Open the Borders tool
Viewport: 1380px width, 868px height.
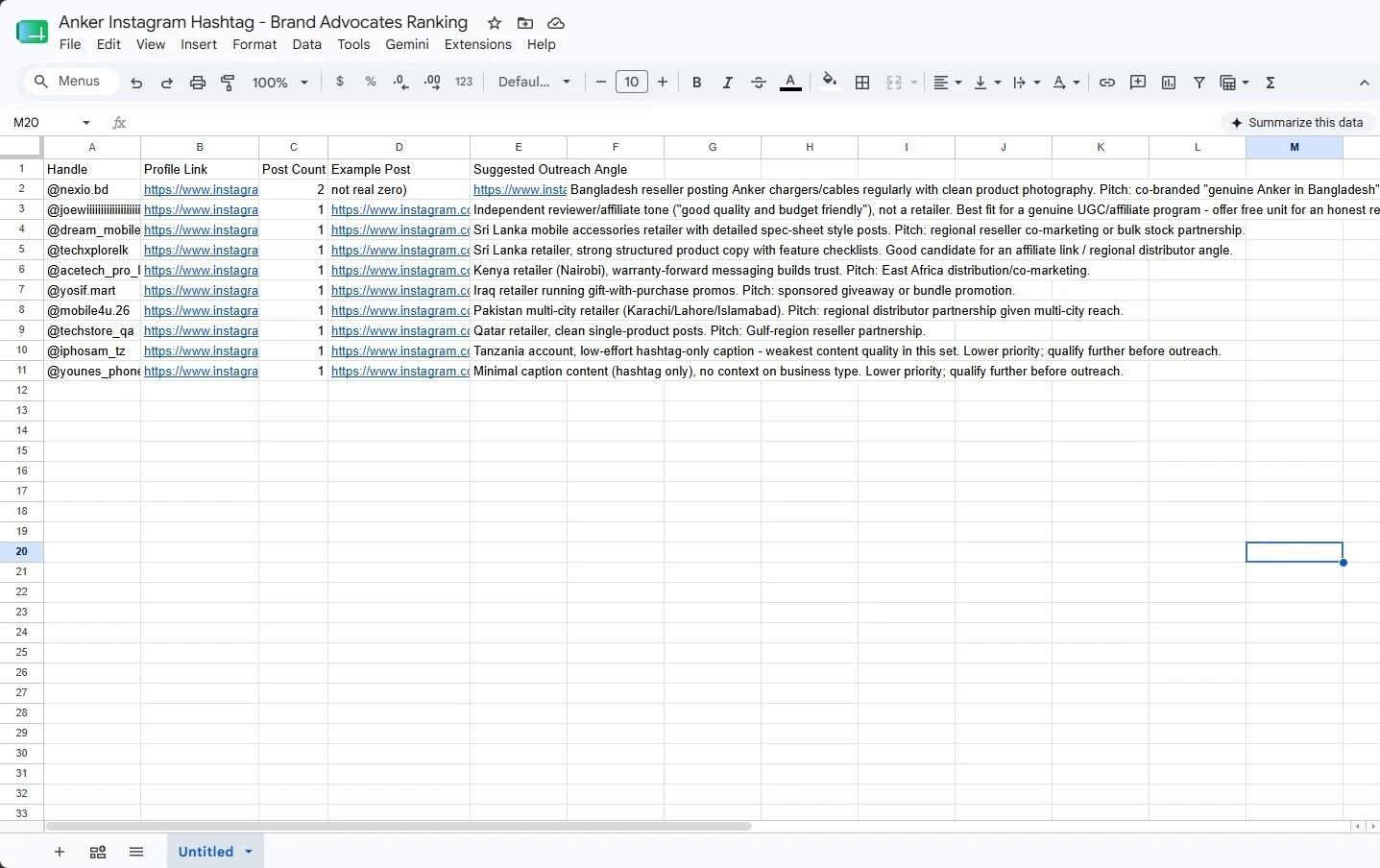click(x=862, y=83)
